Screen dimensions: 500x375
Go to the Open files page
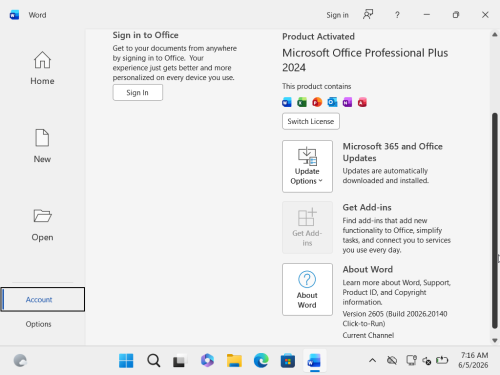coord(42,225)
